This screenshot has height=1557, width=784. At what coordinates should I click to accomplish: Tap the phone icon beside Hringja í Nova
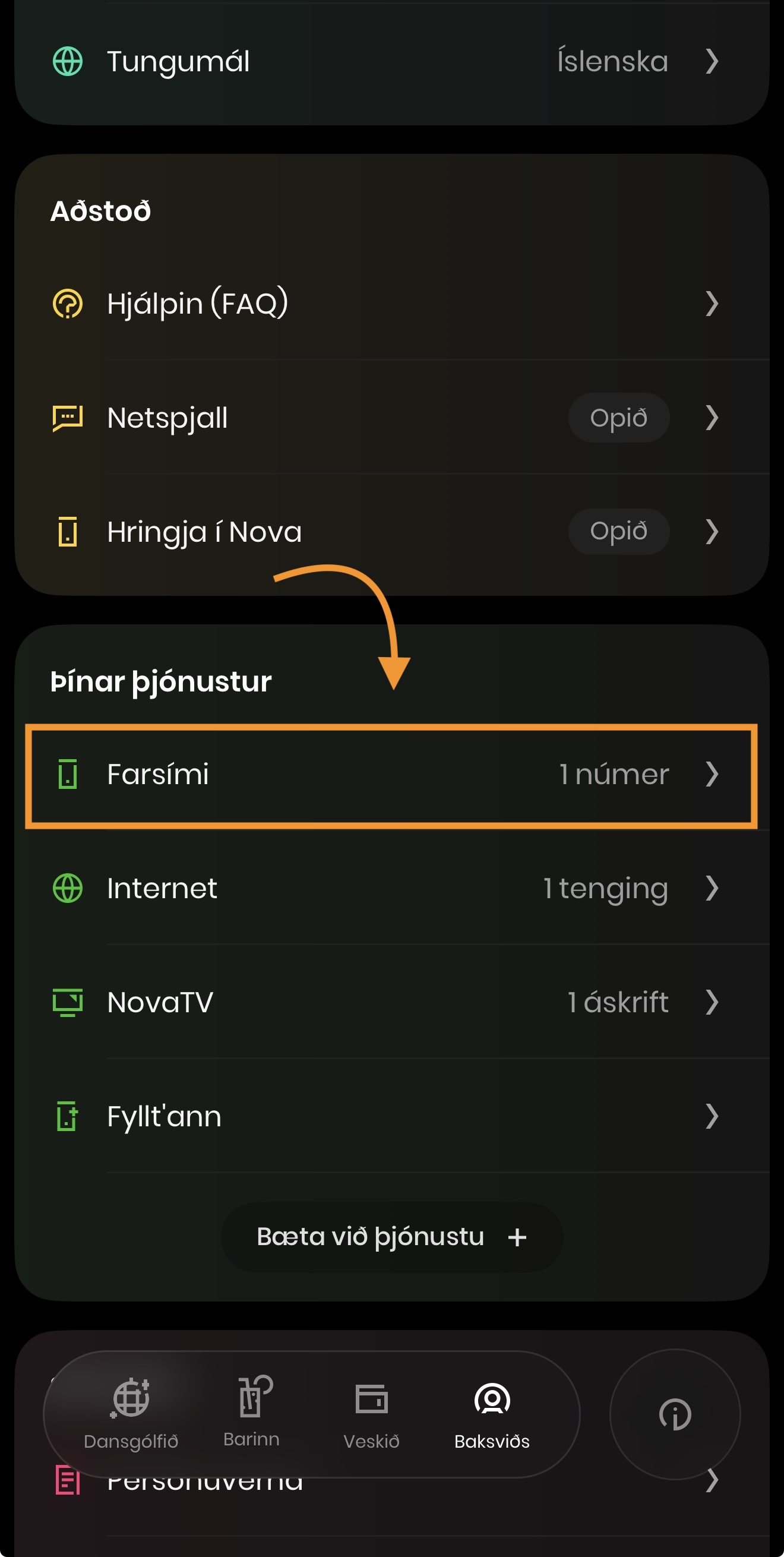coord(68,532)
